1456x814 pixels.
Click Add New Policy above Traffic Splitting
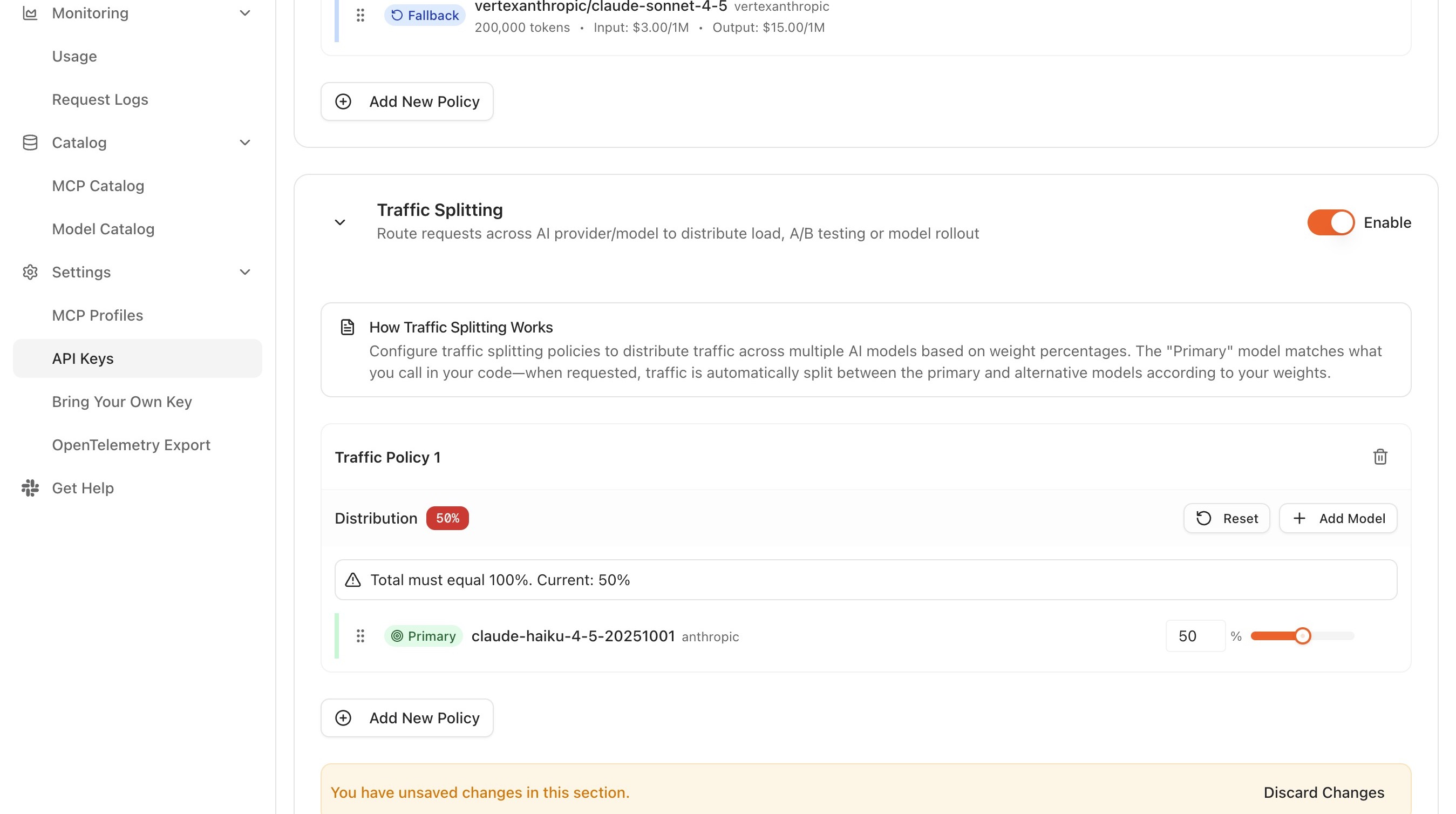407,101
